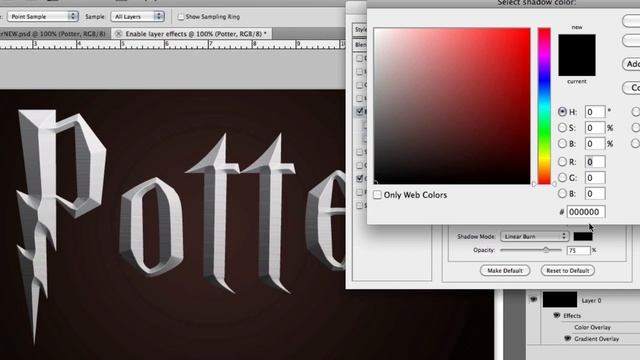Click the shadow Opacity slider track
Image resolution: width=640 pixels, height=360 pixels.
pos(530,250)
